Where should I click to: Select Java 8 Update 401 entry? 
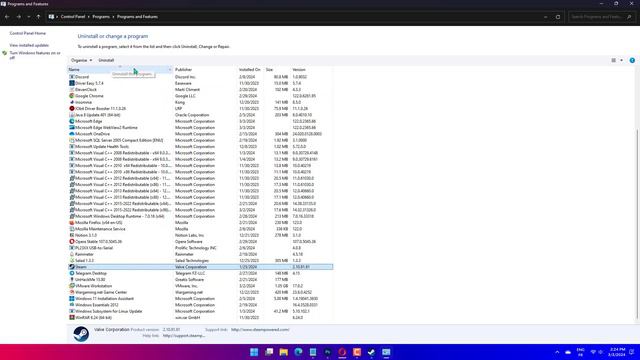click(x=200, y=115)
